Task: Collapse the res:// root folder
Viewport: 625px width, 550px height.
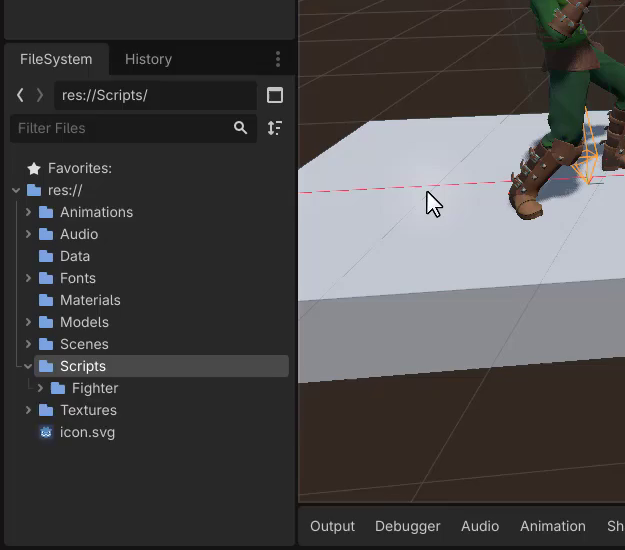Action: click(x=16, y=190)
